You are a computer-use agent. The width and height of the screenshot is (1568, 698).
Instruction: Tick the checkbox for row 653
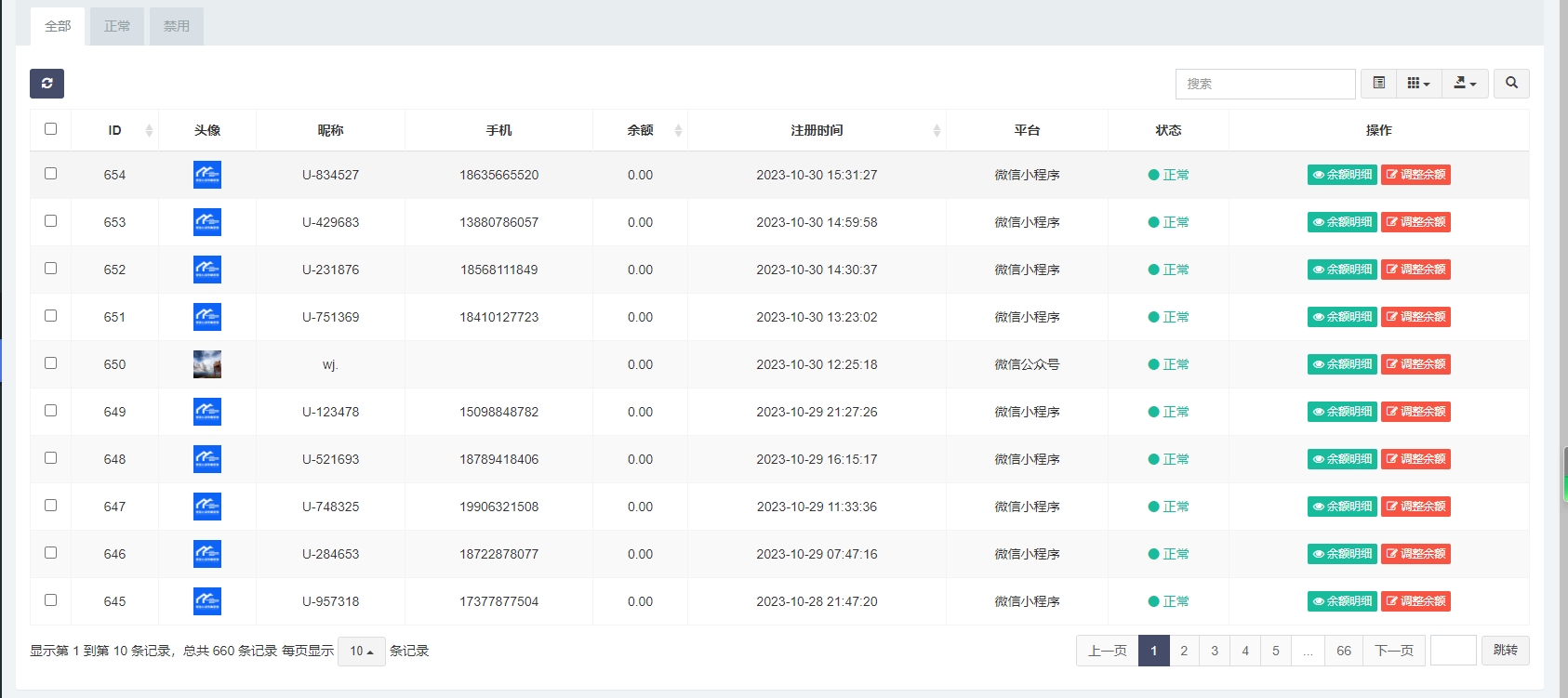pos(51,221)
